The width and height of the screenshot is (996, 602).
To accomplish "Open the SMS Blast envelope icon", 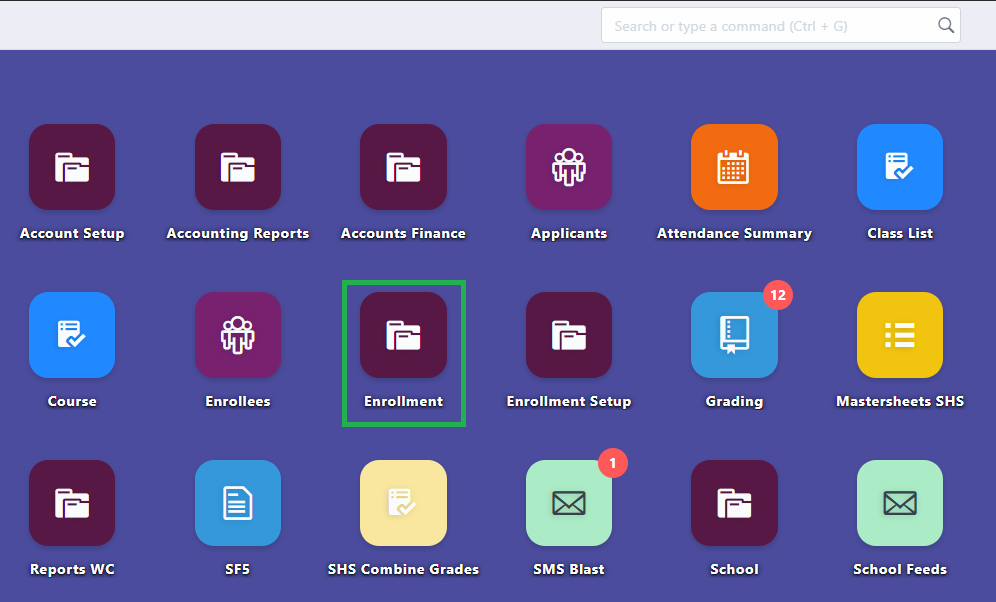I will tap(569, 503).
